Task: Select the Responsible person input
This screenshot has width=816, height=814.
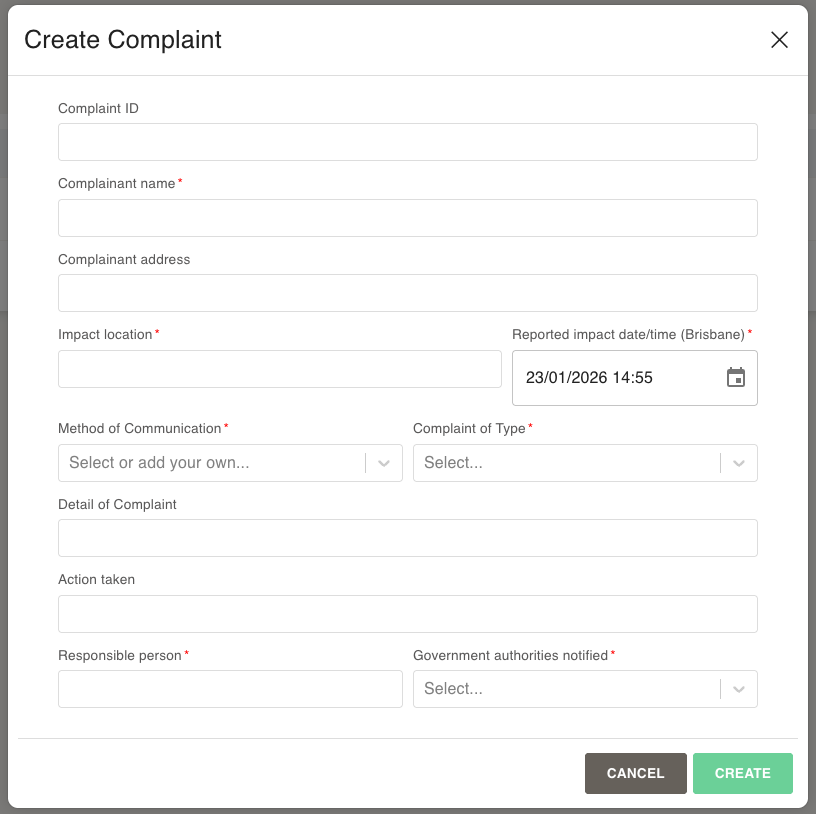Action: point(230,689)
